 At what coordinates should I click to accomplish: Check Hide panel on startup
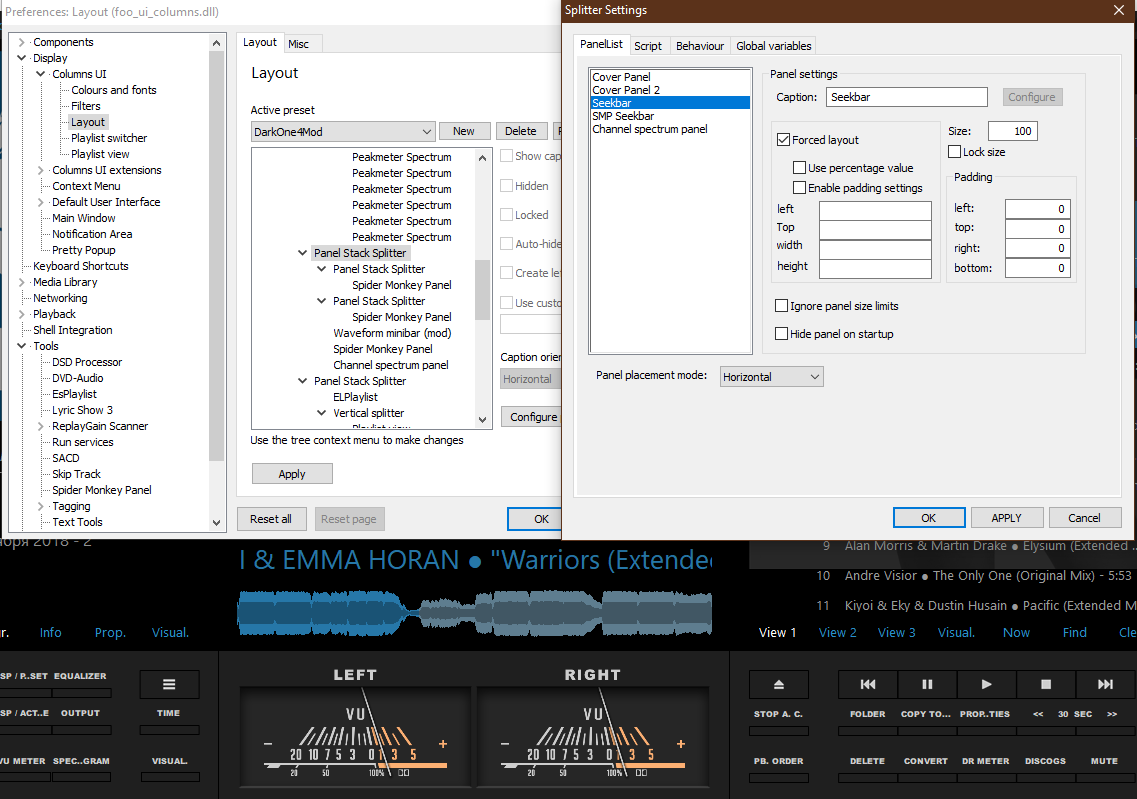(x=782, y=334)
